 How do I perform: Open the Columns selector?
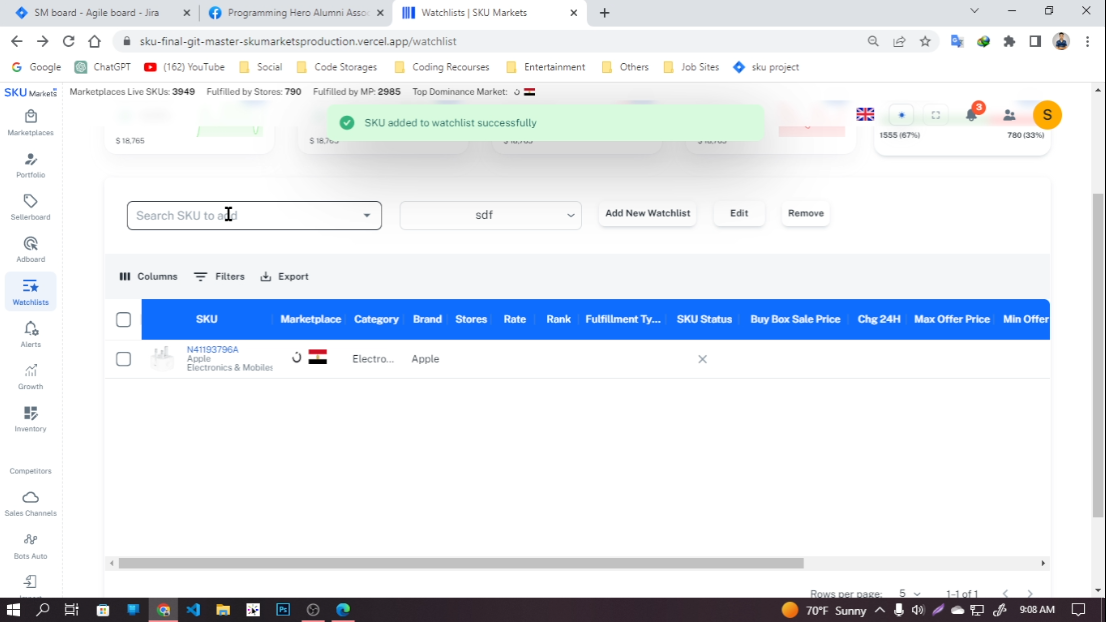(x=148, y=276)
